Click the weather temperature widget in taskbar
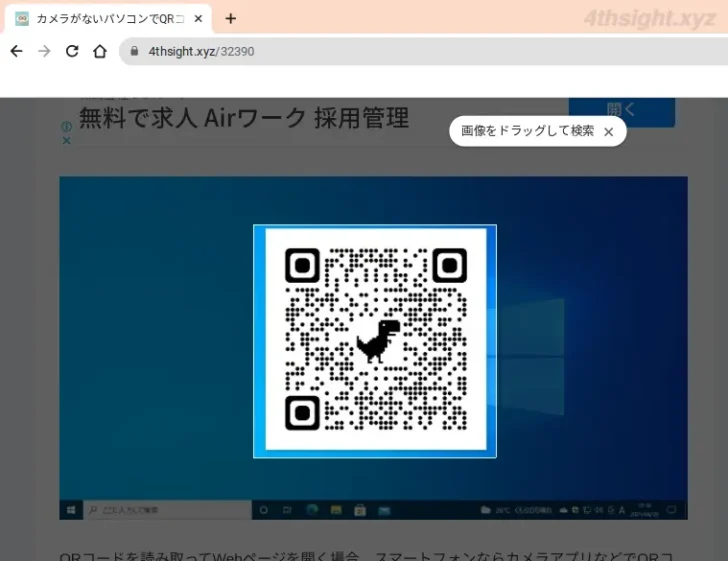This screenshot has width=728, height=561. [x=516, y=510]
